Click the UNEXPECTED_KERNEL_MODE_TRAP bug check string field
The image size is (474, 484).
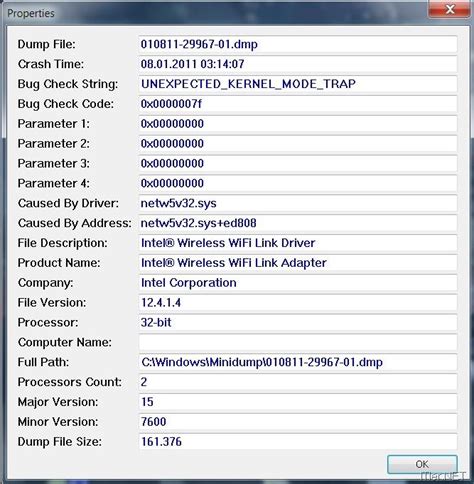pos(298,84)
